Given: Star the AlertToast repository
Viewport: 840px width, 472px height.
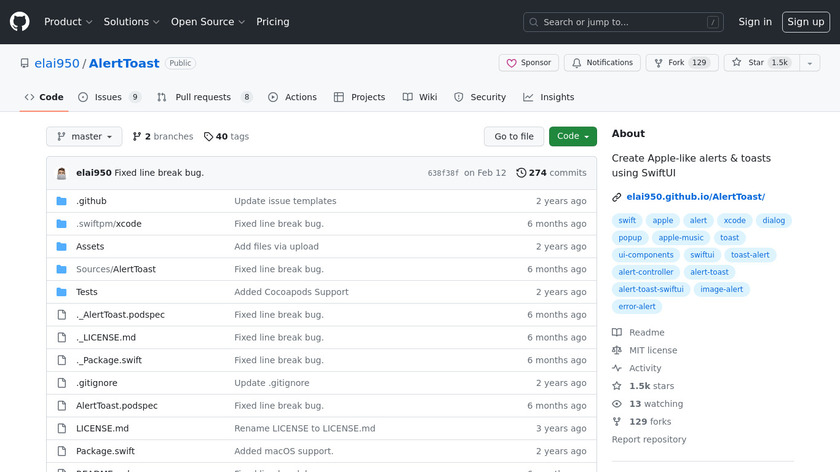Looking at the screenshot, I should [x=759, y=63].
